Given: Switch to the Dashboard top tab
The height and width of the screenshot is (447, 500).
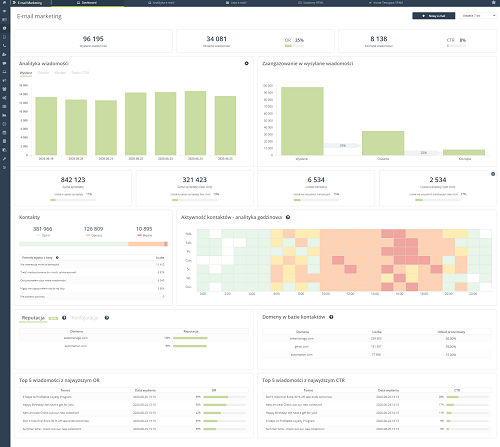Looking at the screenshot, I should coord(87,3).
